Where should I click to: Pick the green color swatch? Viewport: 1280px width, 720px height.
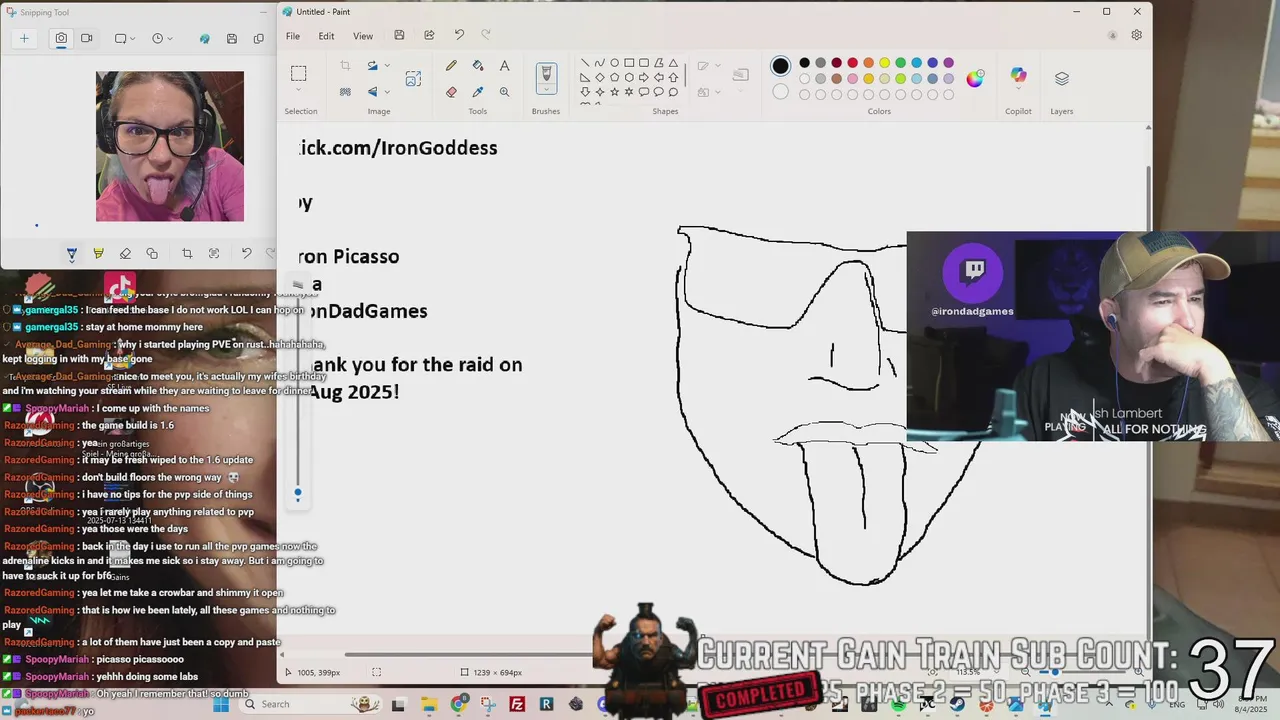900,63
